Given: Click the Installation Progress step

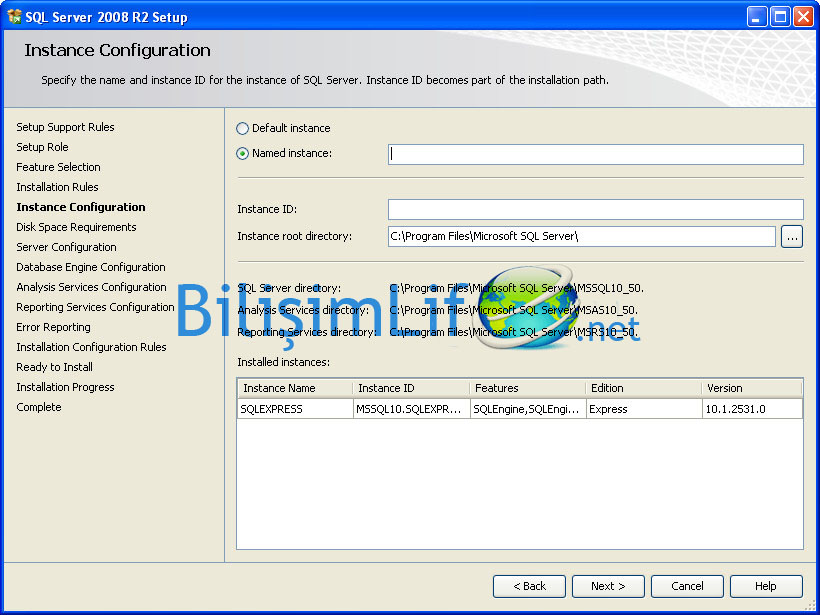Looking at the screenshot, I should click(65, 387).
